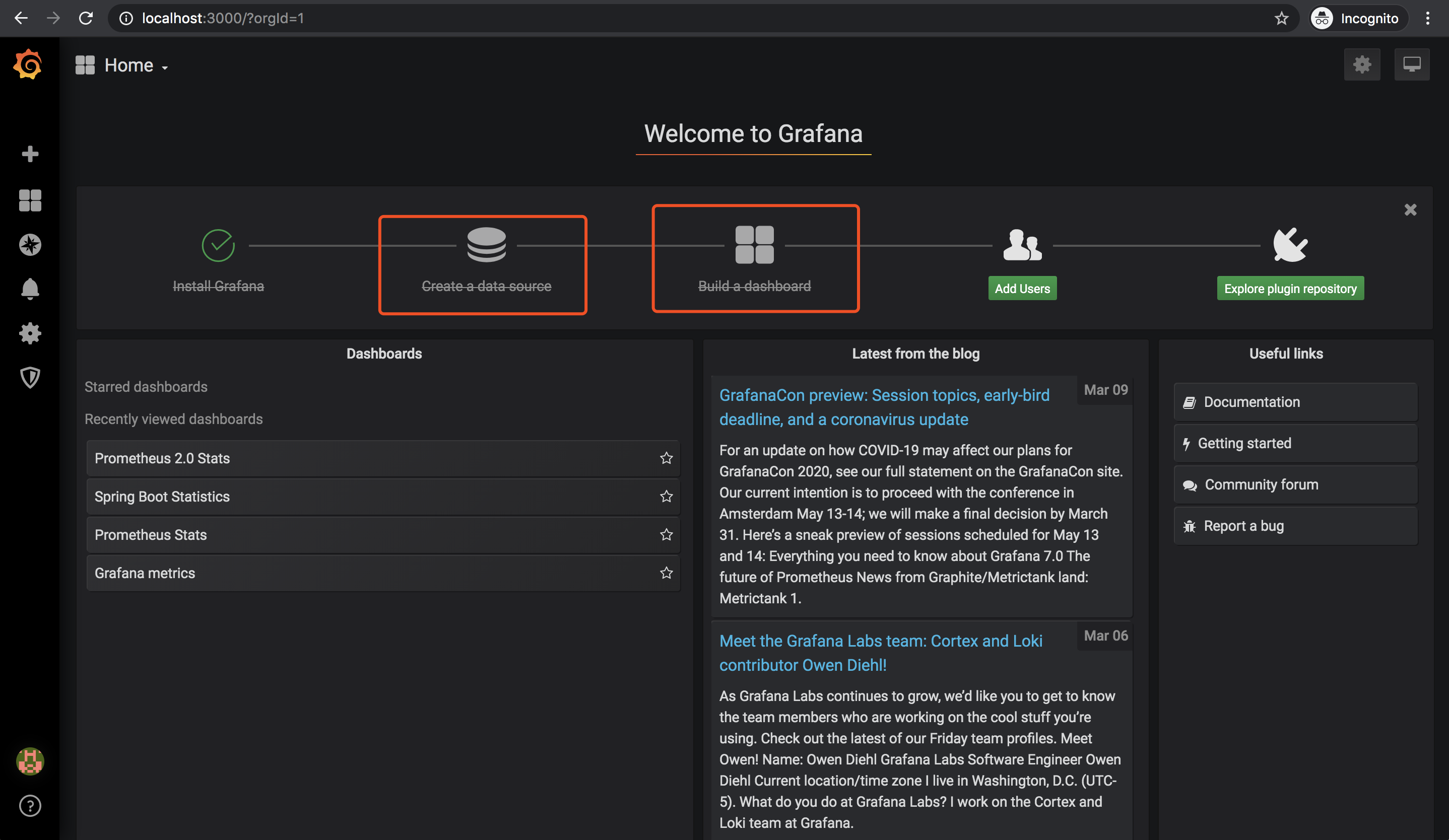This screenshot has height=840, width=1449.
Task: Click the Install Grafana checkmark icon
Action: pyautogui.click(x=219, y=245)
